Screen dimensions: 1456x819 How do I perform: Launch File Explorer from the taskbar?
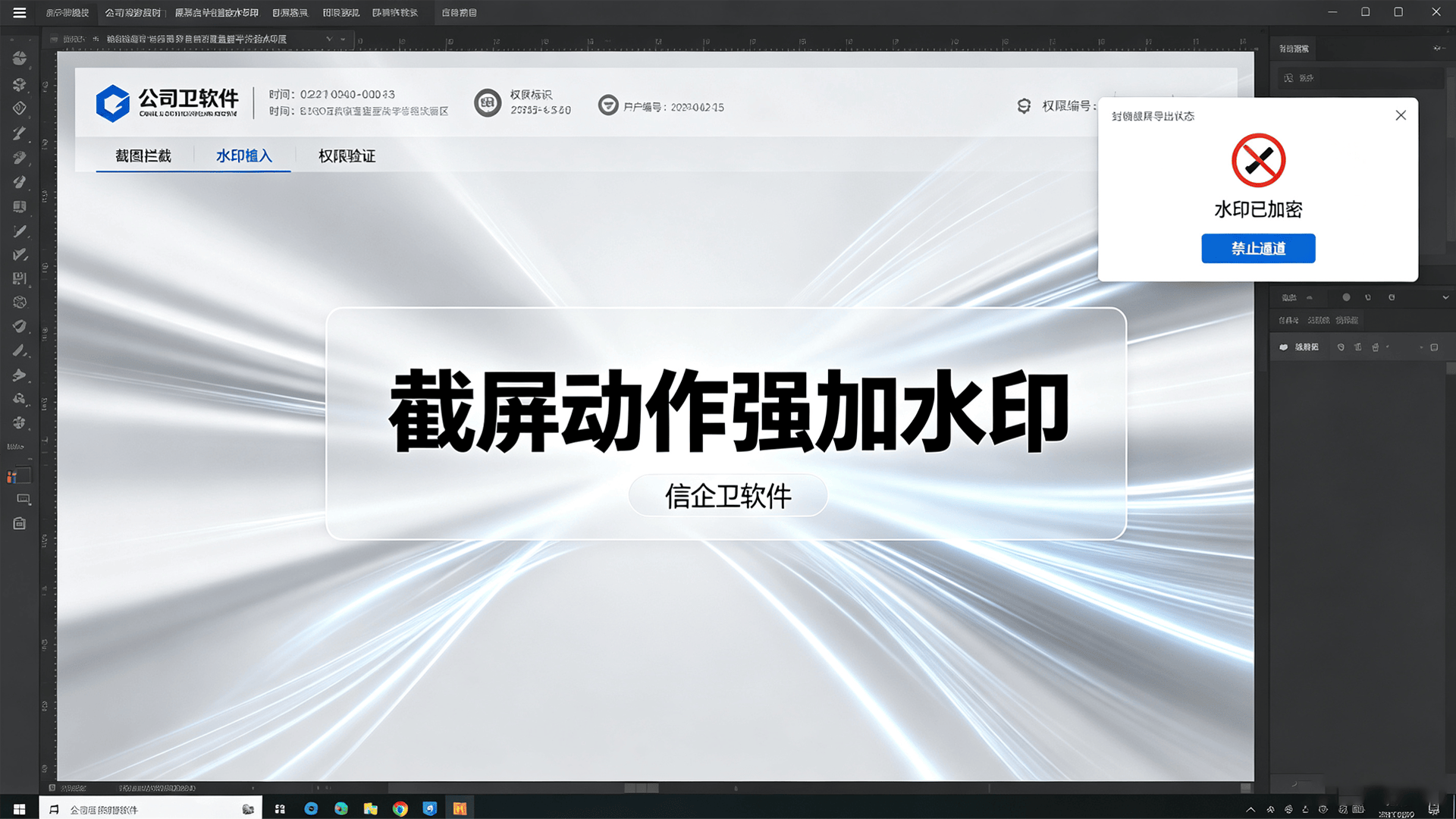click(x=370, y=809)
